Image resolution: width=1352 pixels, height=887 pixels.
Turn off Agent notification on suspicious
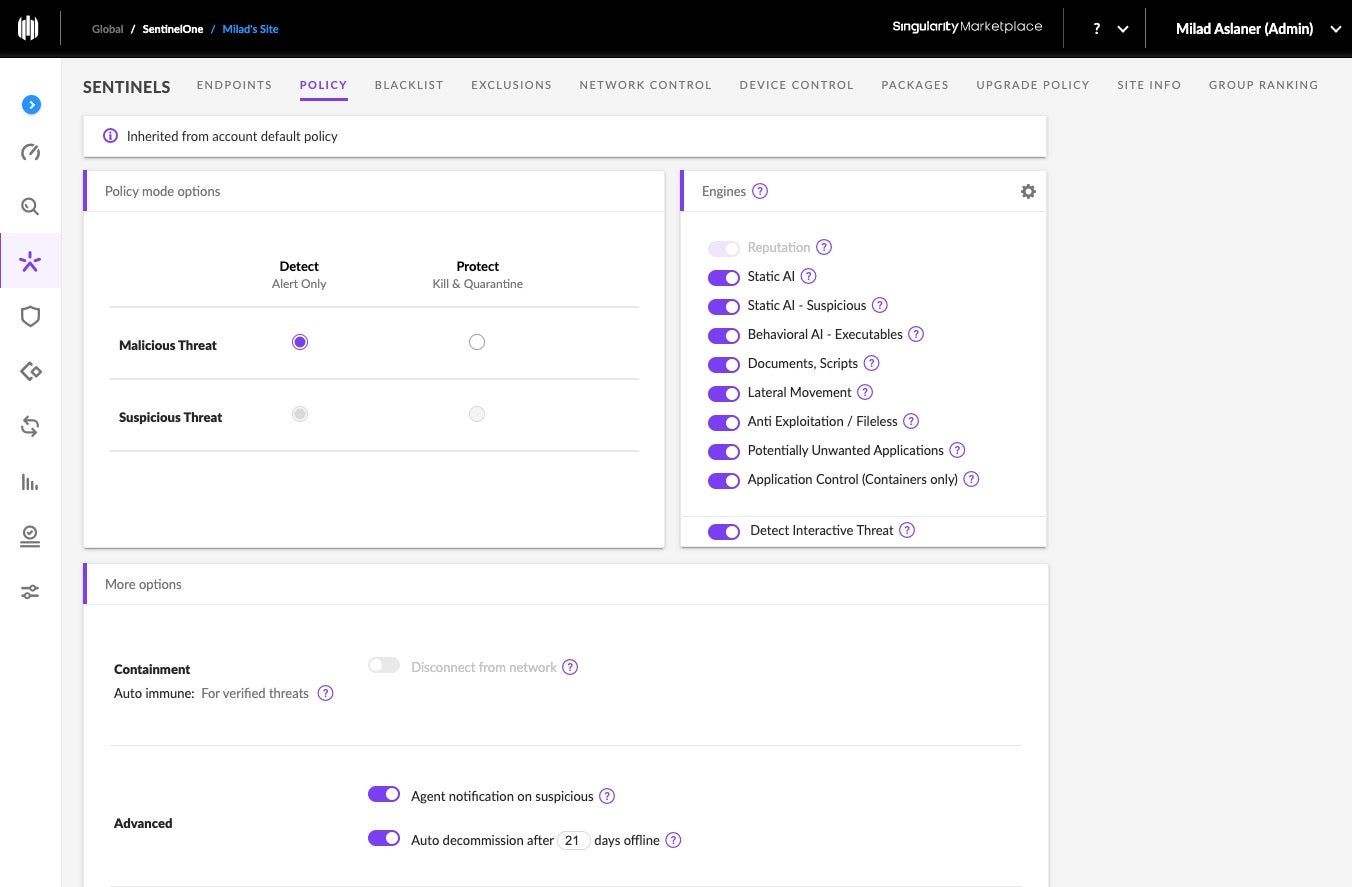coord(384,795)
